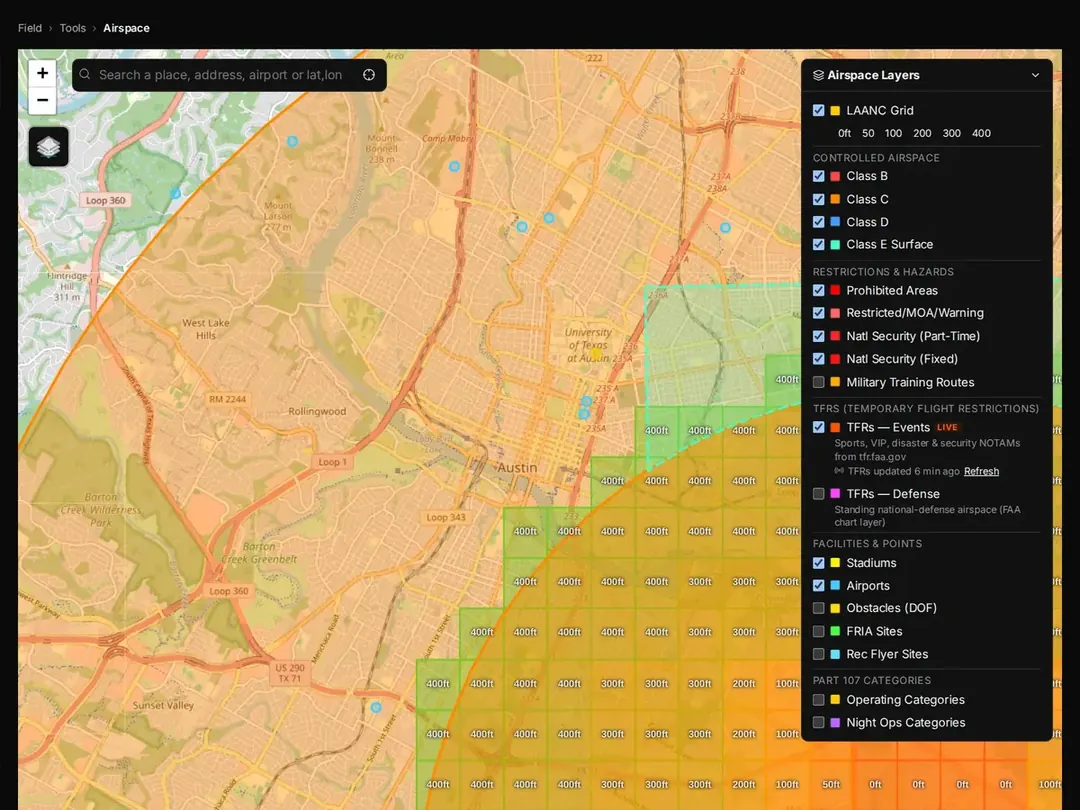
Task: Enable FRIA Sites layer
Action: (818, 631)
